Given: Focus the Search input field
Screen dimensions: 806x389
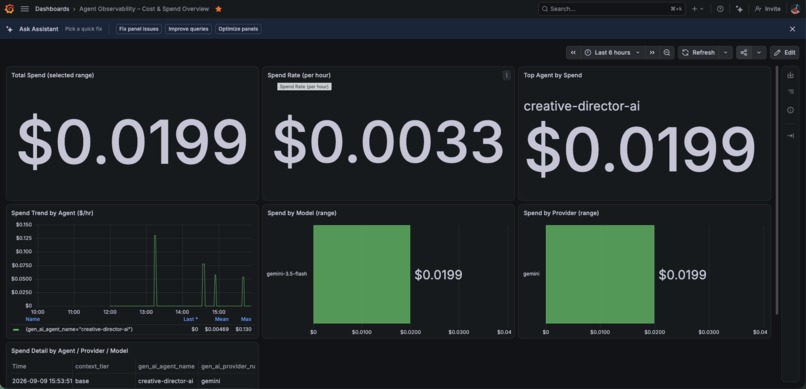Looking at the screenshot, I should [x=612, y=9].
